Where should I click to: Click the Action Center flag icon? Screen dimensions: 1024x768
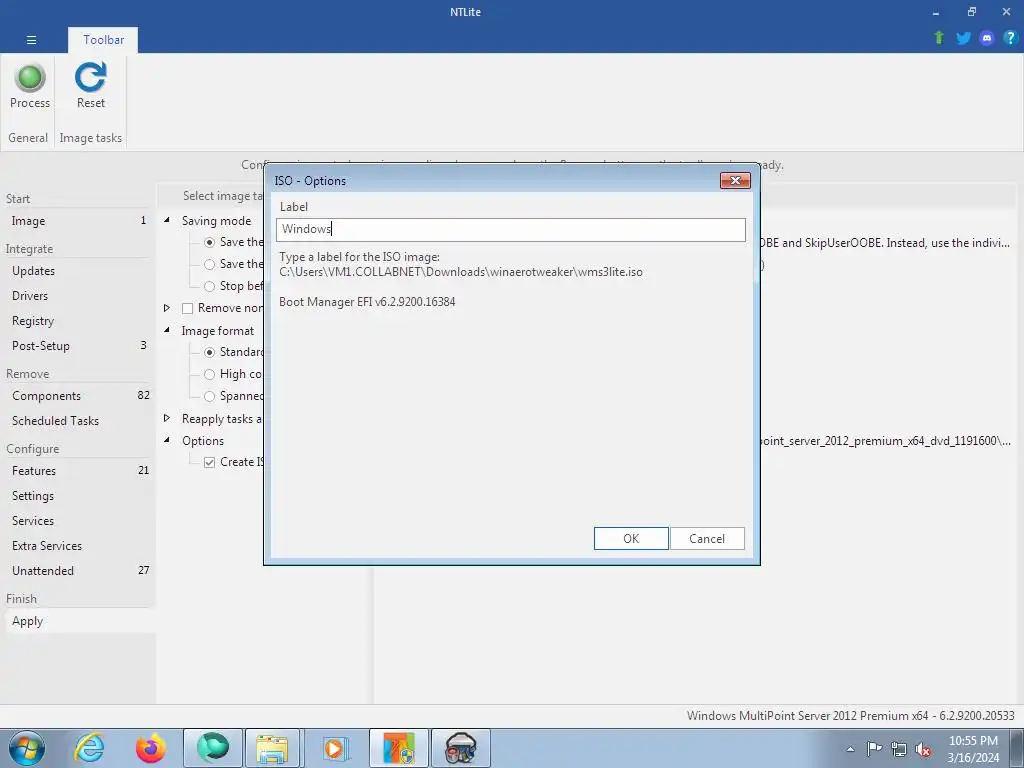click(x=874, y=749)
